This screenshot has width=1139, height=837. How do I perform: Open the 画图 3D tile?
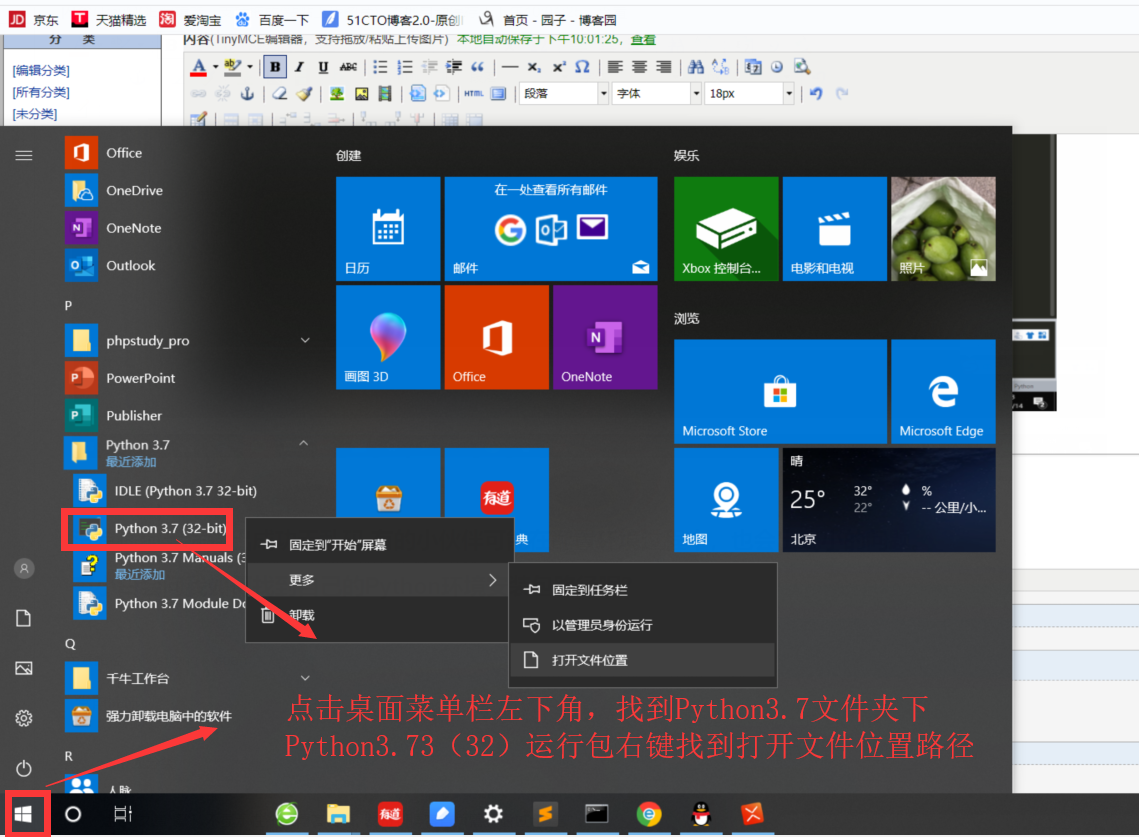click(388, 337)
